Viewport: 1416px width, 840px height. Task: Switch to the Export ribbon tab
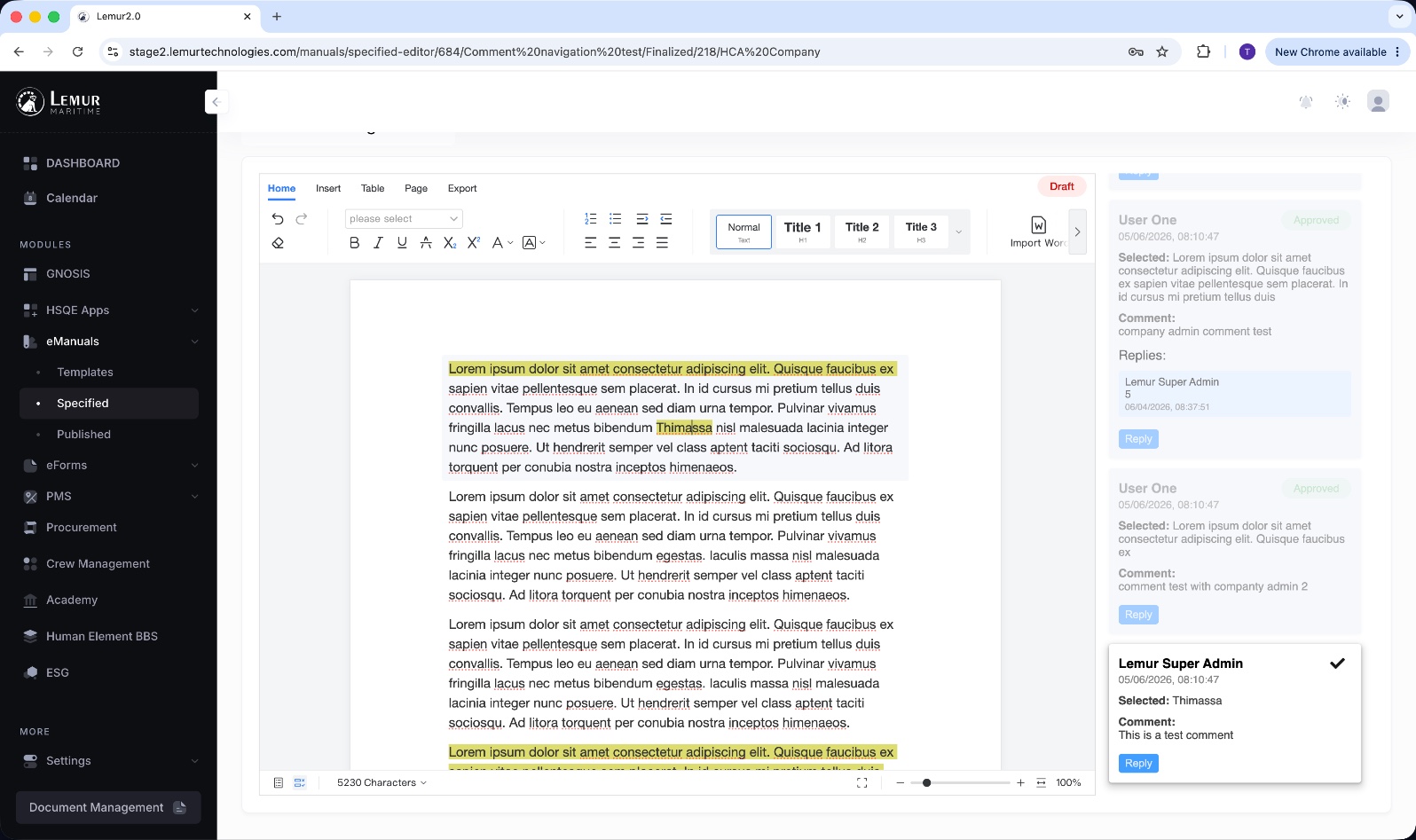[462, 188]
